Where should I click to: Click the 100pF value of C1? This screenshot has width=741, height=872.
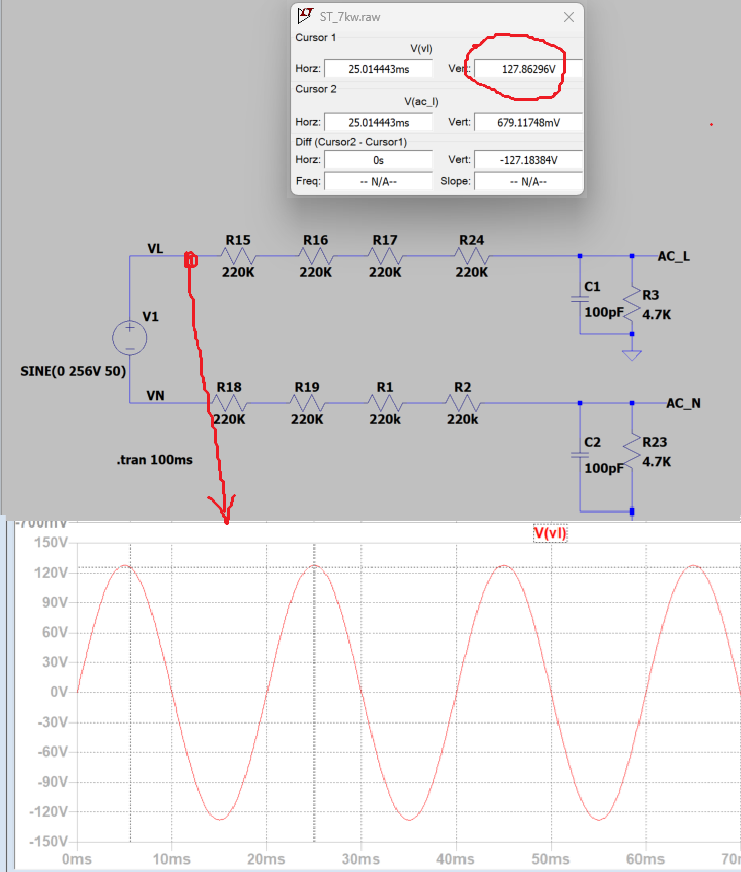point(604,312)
